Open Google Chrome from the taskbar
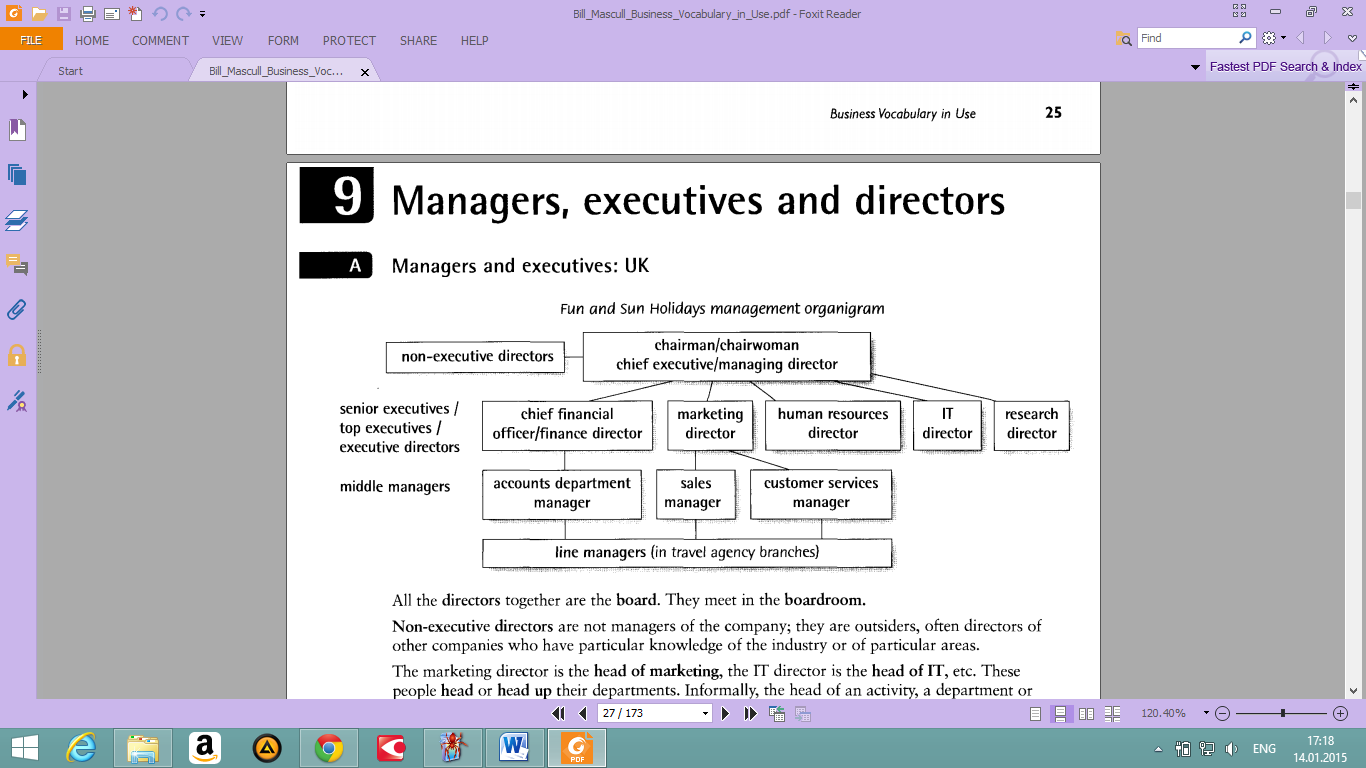 [328, 748]
